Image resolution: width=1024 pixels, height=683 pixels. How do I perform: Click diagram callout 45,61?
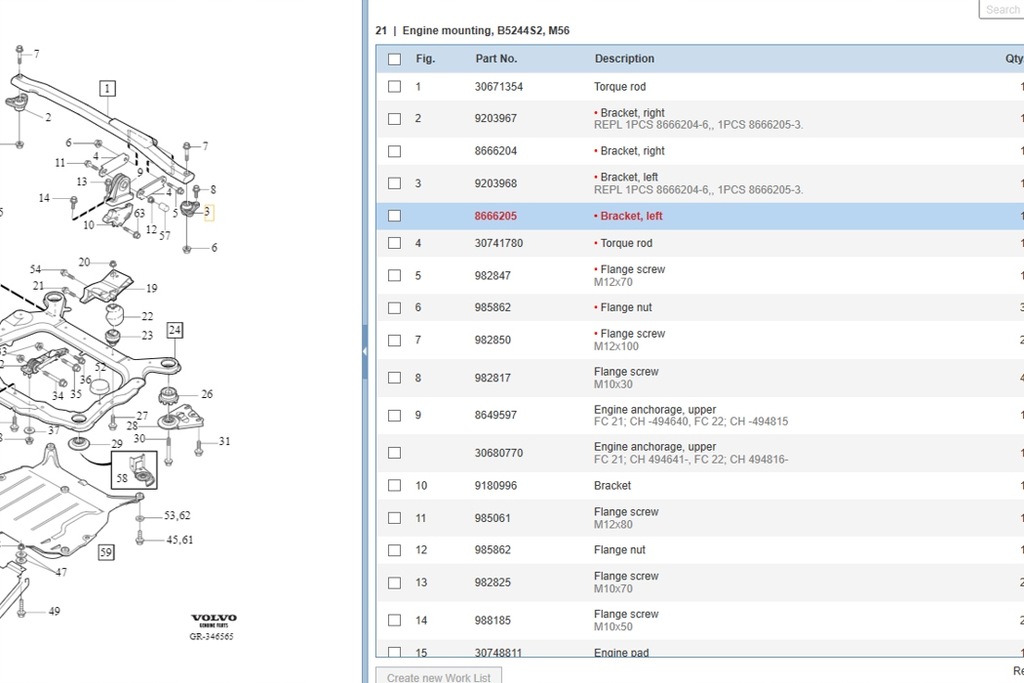(x=180, y=539)
